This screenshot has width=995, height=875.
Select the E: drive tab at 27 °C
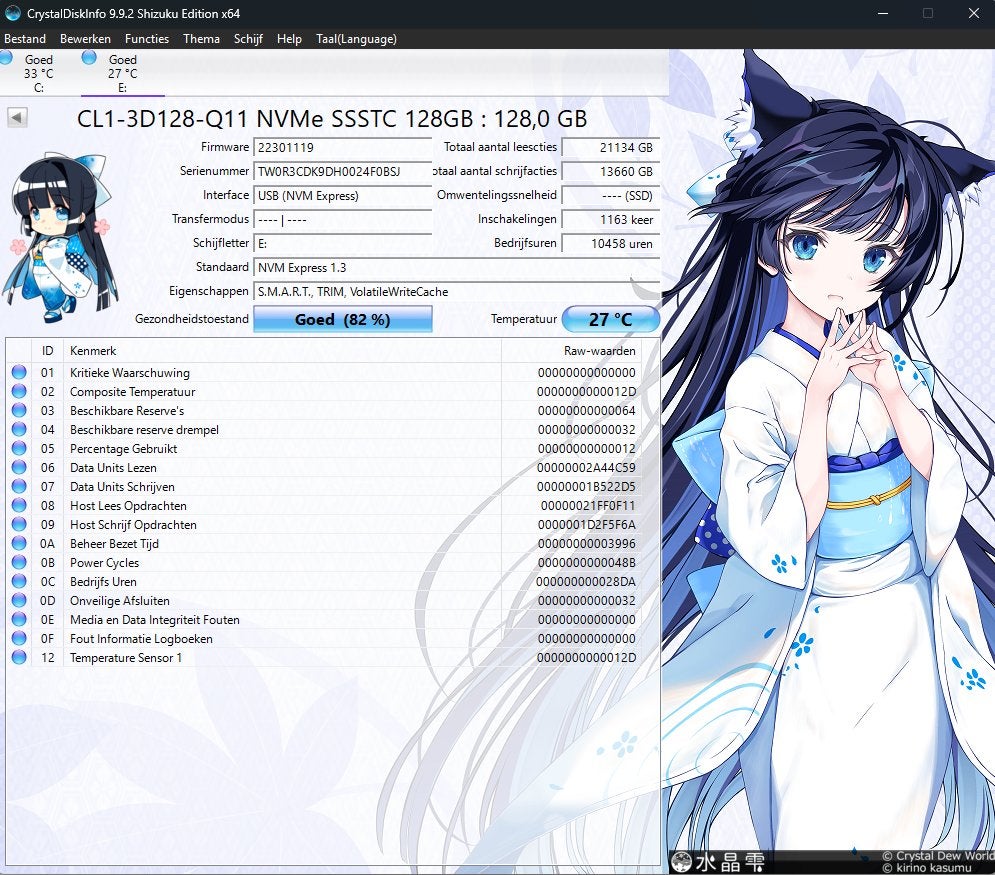(x=122, y=73)
